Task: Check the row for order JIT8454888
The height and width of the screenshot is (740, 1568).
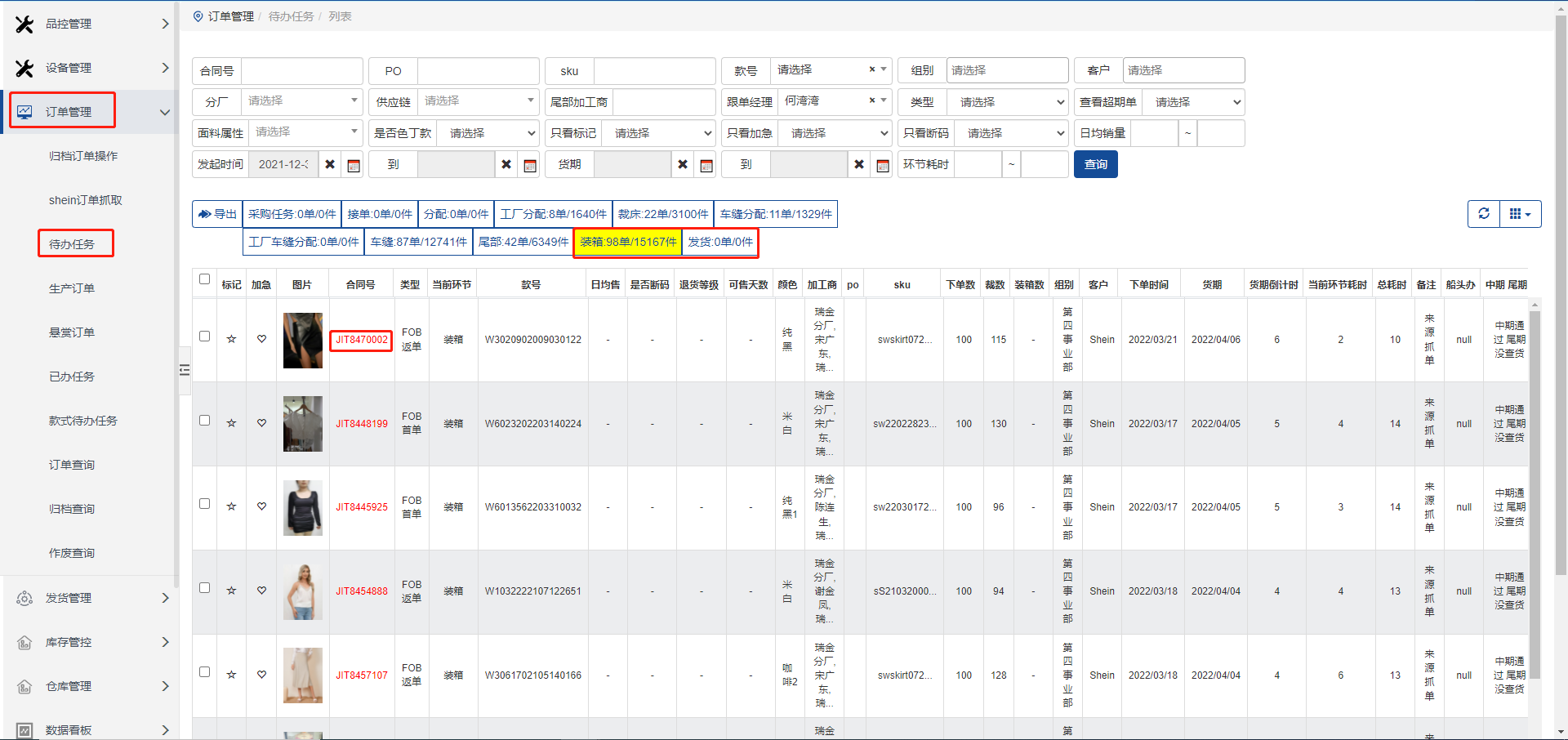Action: [205, 588]
